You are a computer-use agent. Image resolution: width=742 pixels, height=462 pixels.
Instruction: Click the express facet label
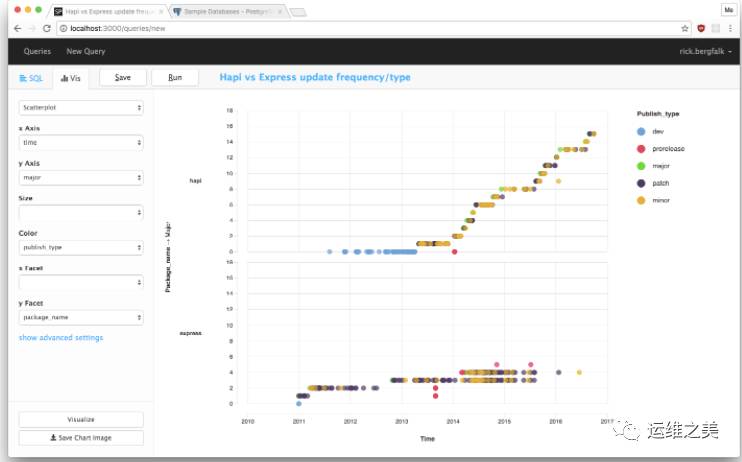[190, 333]
